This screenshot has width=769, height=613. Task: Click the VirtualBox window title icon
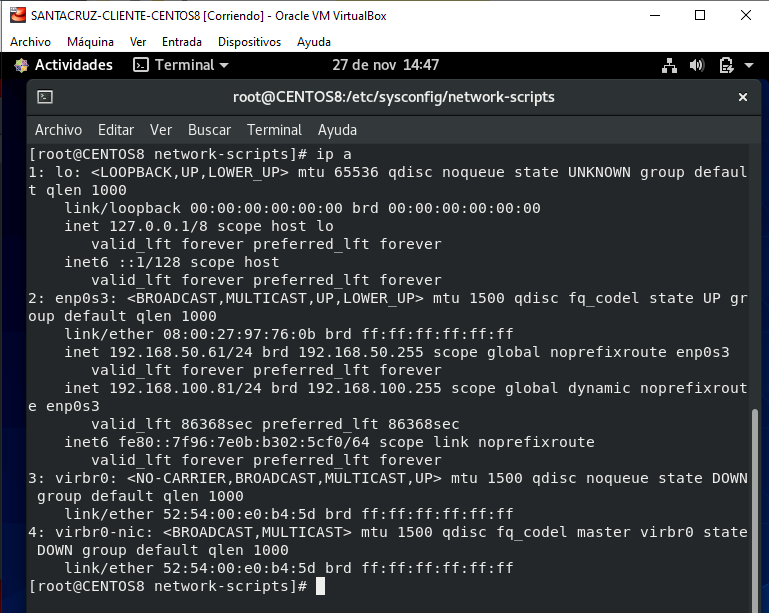tap(17, 16)
